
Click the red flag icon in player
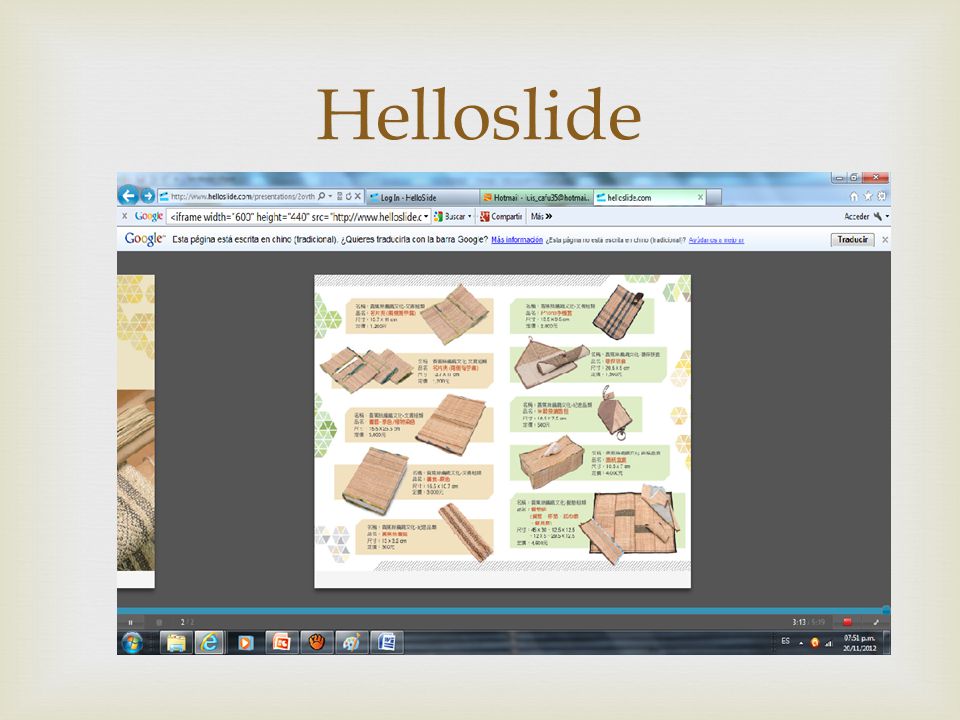(x=847, y=622)
